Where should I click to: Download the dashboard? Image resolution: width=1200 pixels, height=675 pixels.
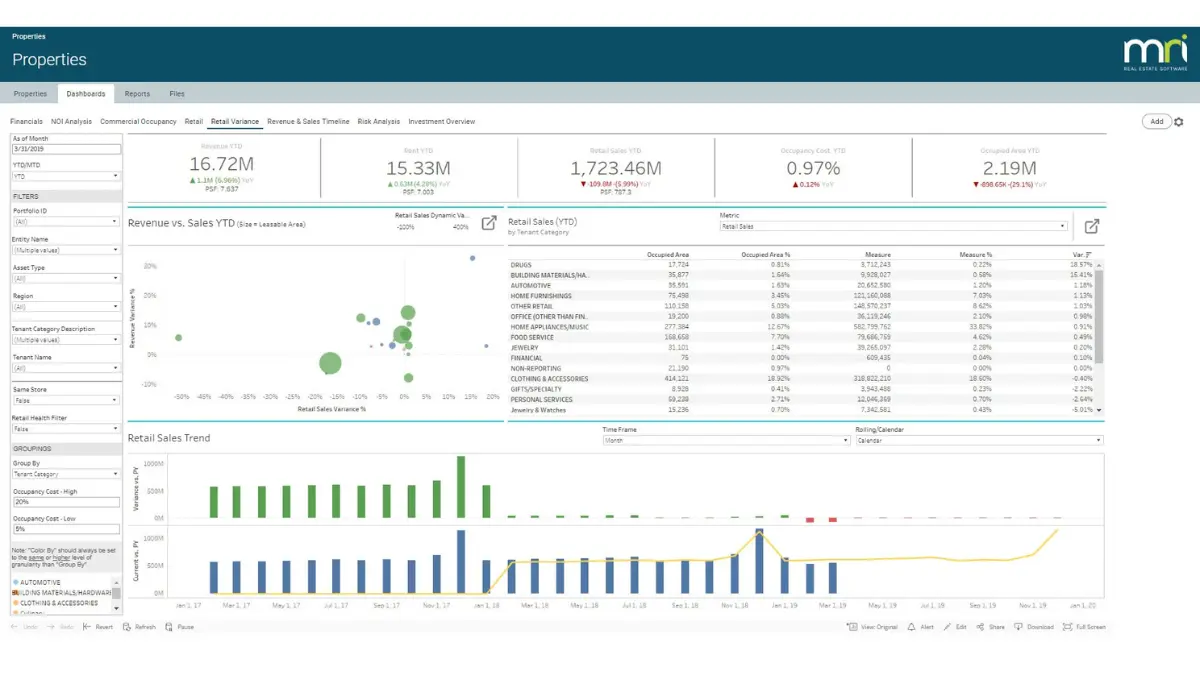pyautogui.click(x=1034, y=627)
